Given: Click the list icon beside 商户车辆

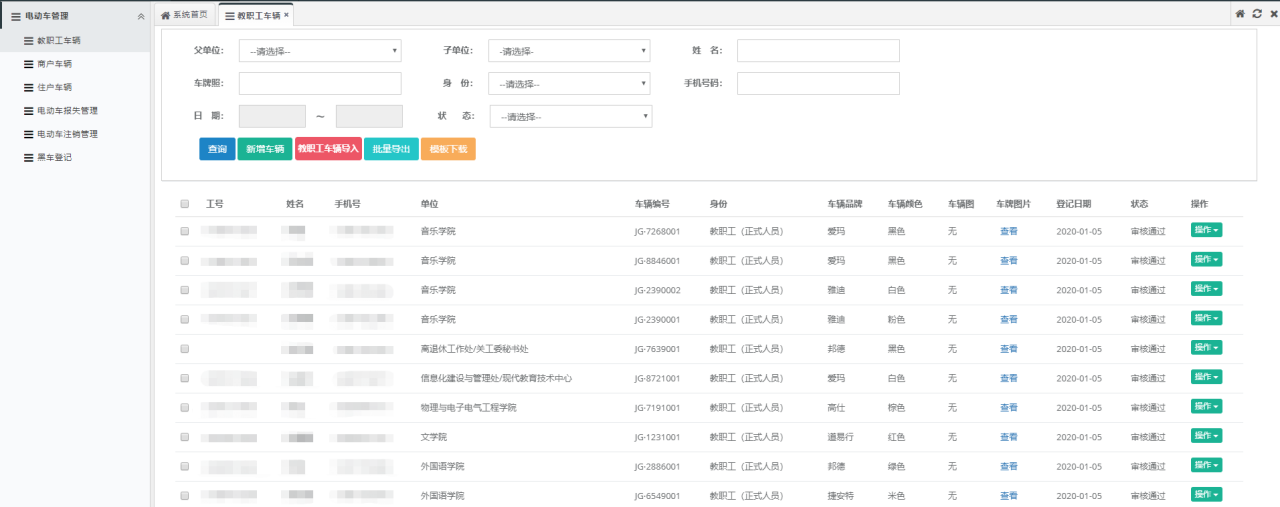Looking at the screenshot, I should click(x=28, y=64).
